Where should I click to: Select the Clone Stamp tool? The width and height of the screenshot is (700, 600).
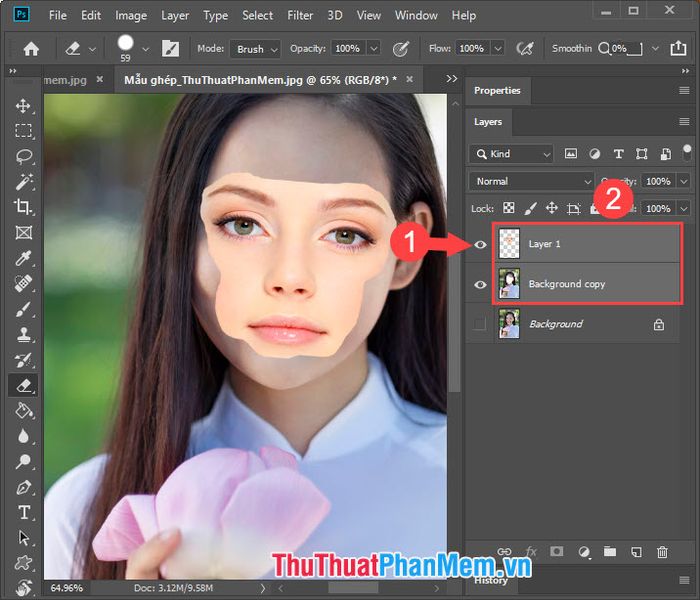click(x=23, y=334)
